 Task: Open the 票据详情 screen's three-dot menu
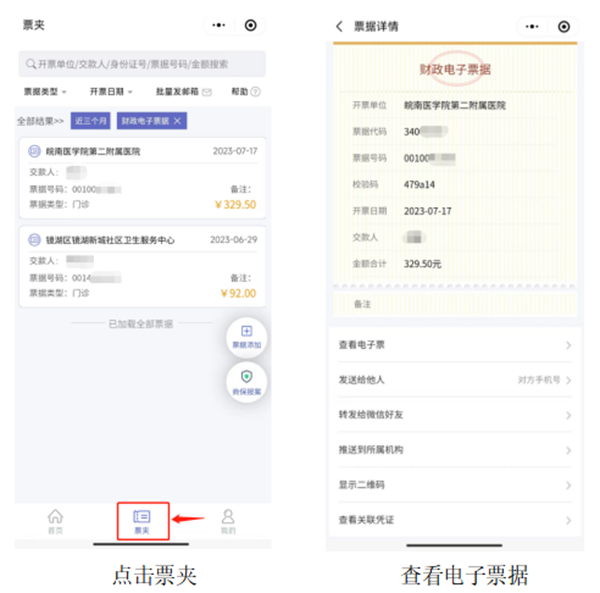point(532,26)
